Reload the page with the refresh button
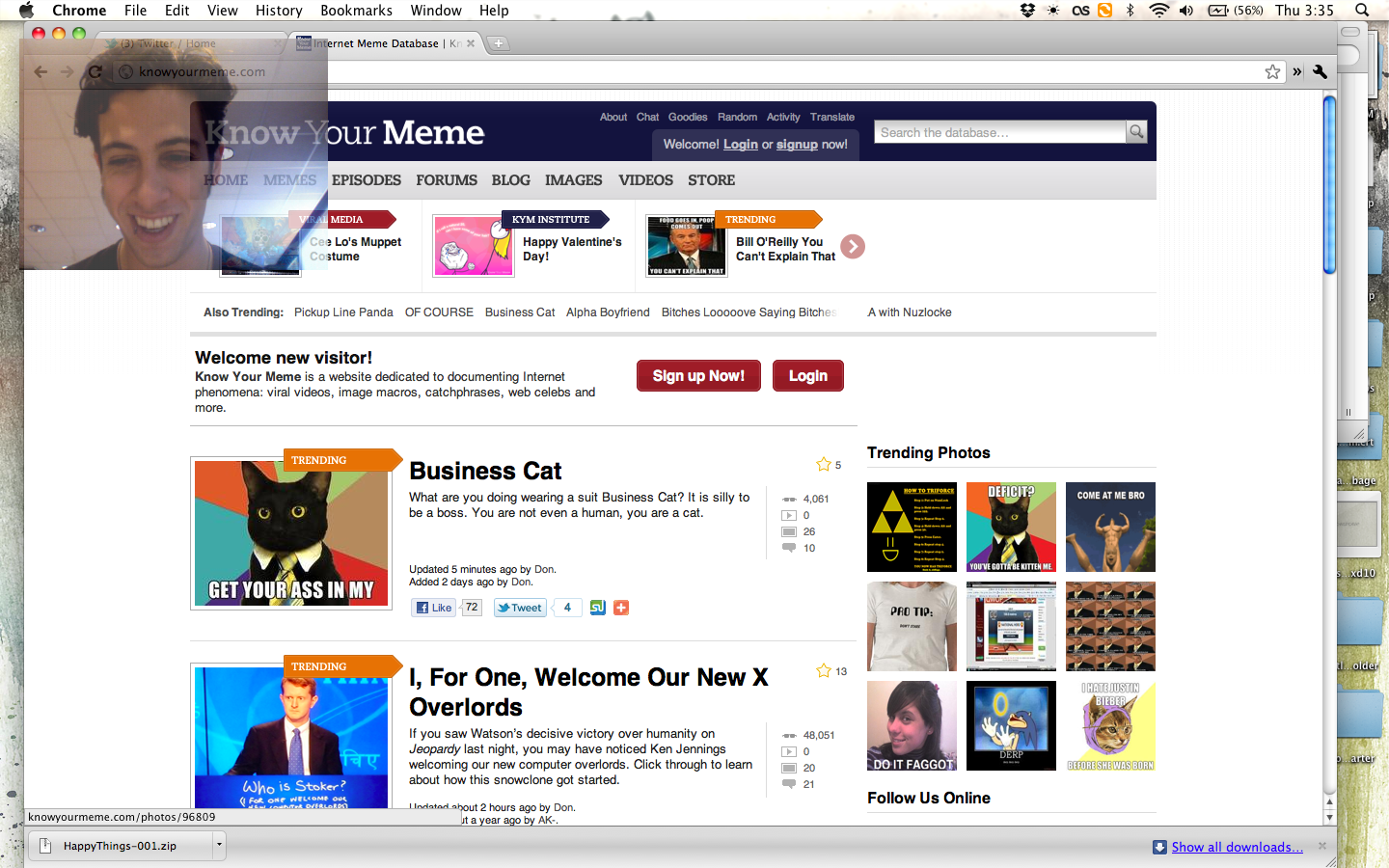Screen dimensions: 1389x868 tap(95, 71)
